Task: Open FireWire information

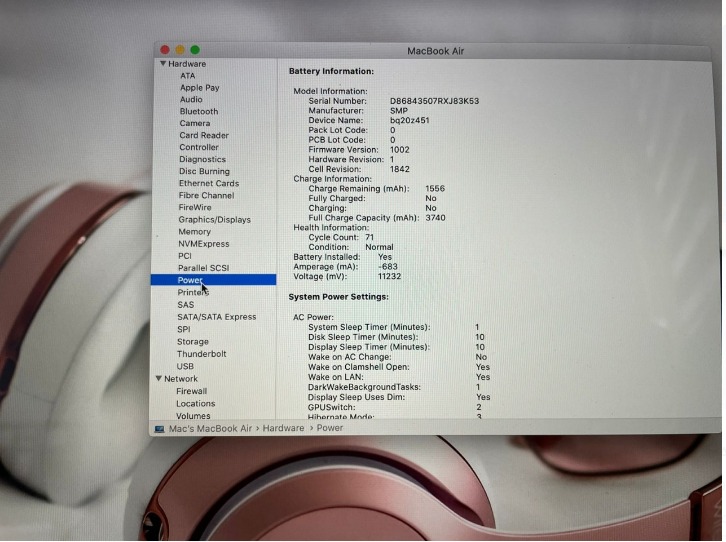Action: click(195, 207)
